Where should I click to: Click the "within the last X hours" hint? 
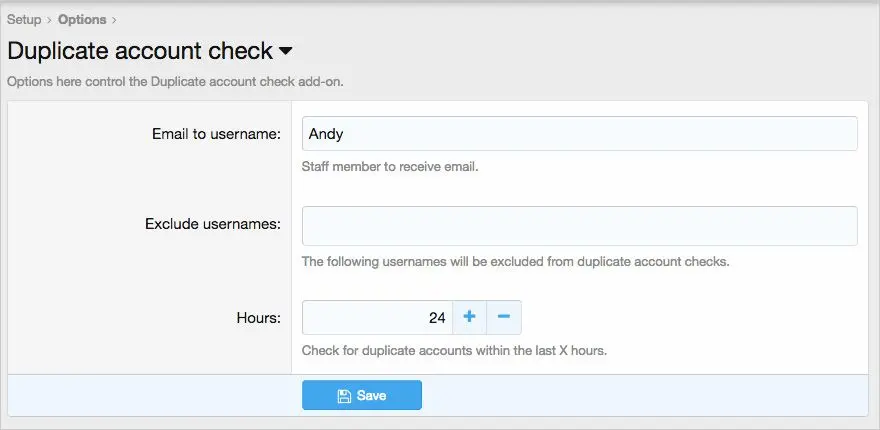pos(454,351)
